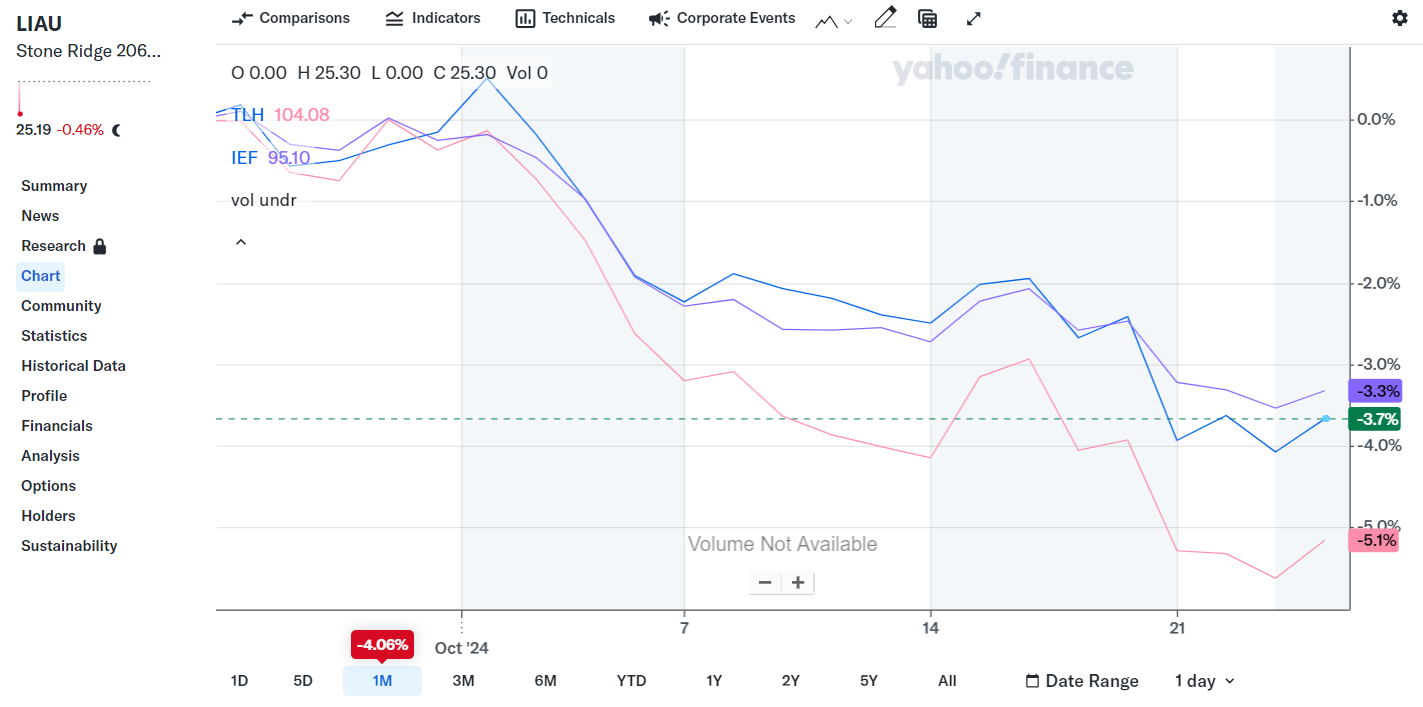Open chart settings gear
This screenshot has height=707, width=1423.
pyautogui.click(x=1400, y=18)
